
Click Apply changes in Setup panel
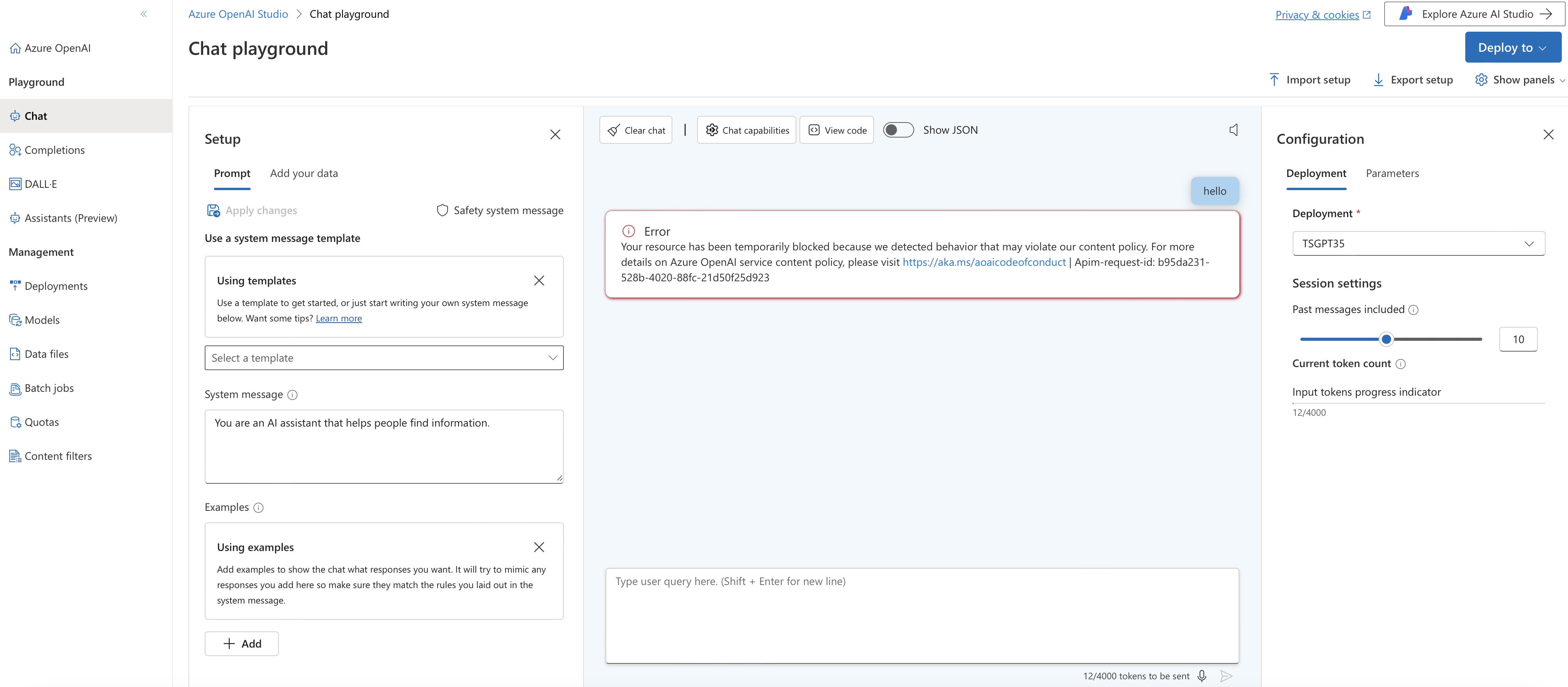coord(252,210)
